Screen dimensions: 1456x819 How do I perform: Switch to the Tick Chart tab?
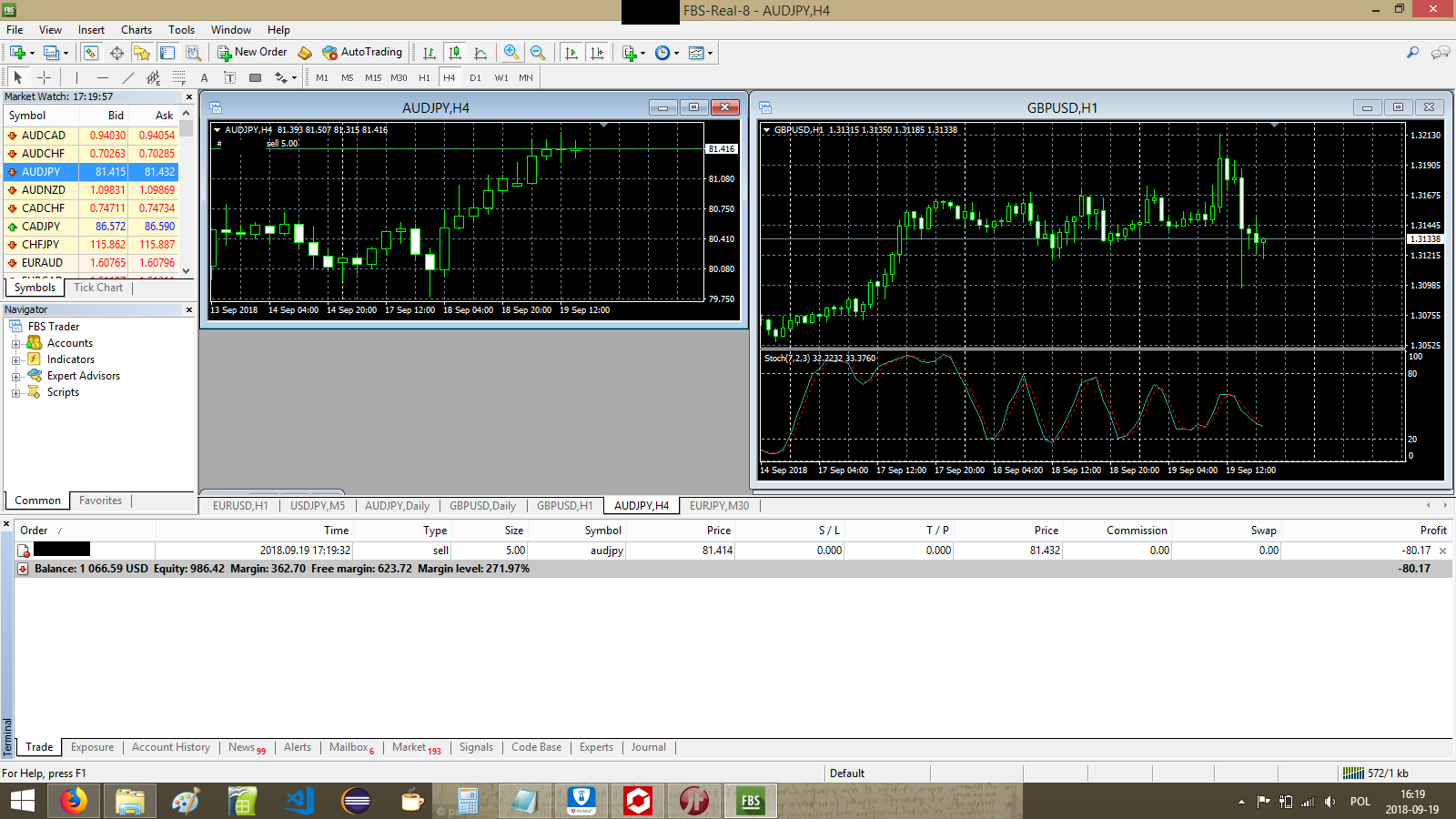tap(98, 288)
